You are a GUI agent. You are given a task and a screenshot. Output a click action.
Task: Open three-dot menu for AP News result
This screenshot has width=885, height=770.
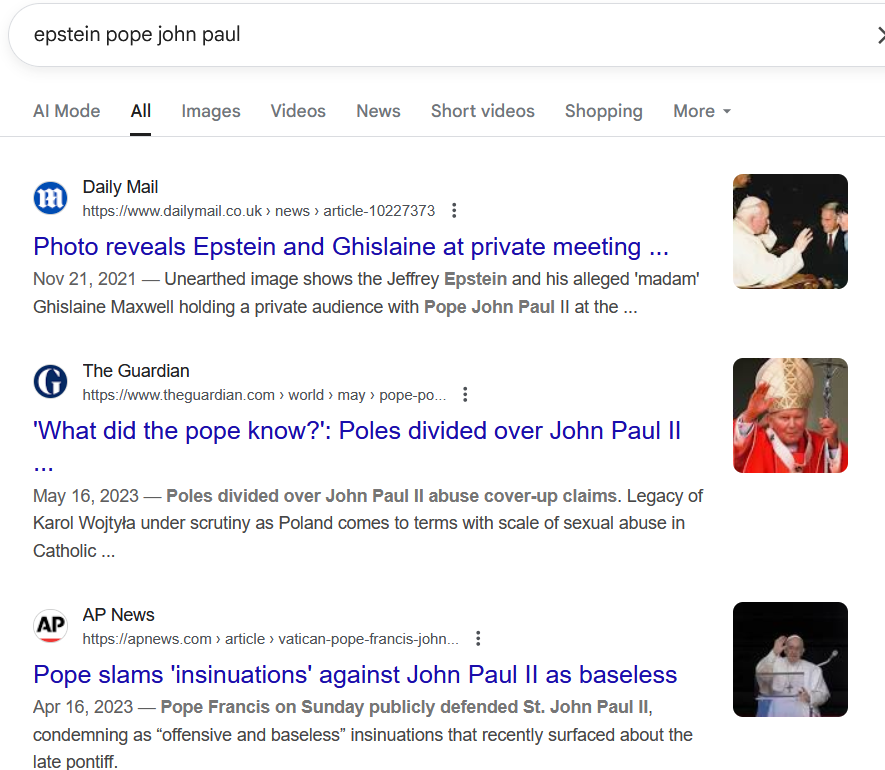coord(478,638)
